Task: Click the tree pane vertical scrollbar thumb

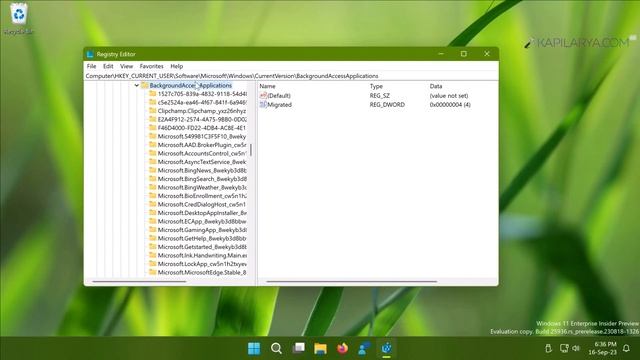Action: tap(251, 150)
